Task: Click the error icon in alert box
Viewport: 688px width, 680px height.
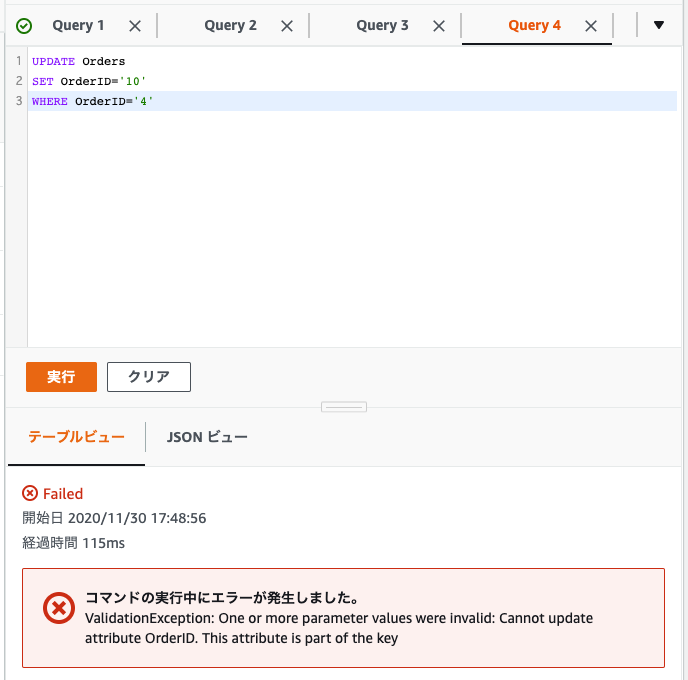Action: [x=58, y=608]
